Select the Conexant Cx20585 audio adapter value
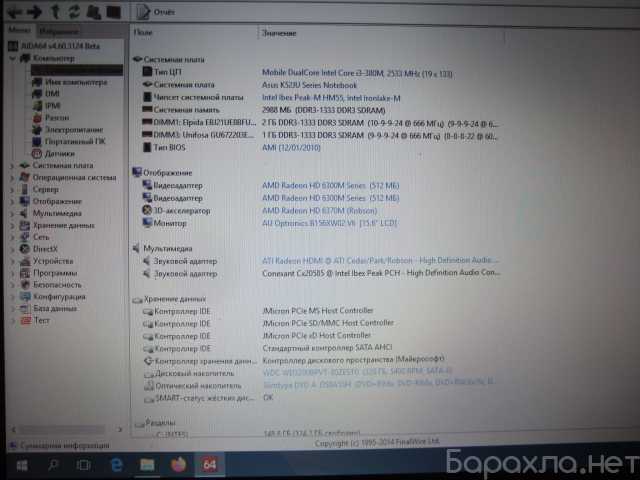The height and width of the screenshot is (480, 640). pyautogui.click(x=381, y=273)
